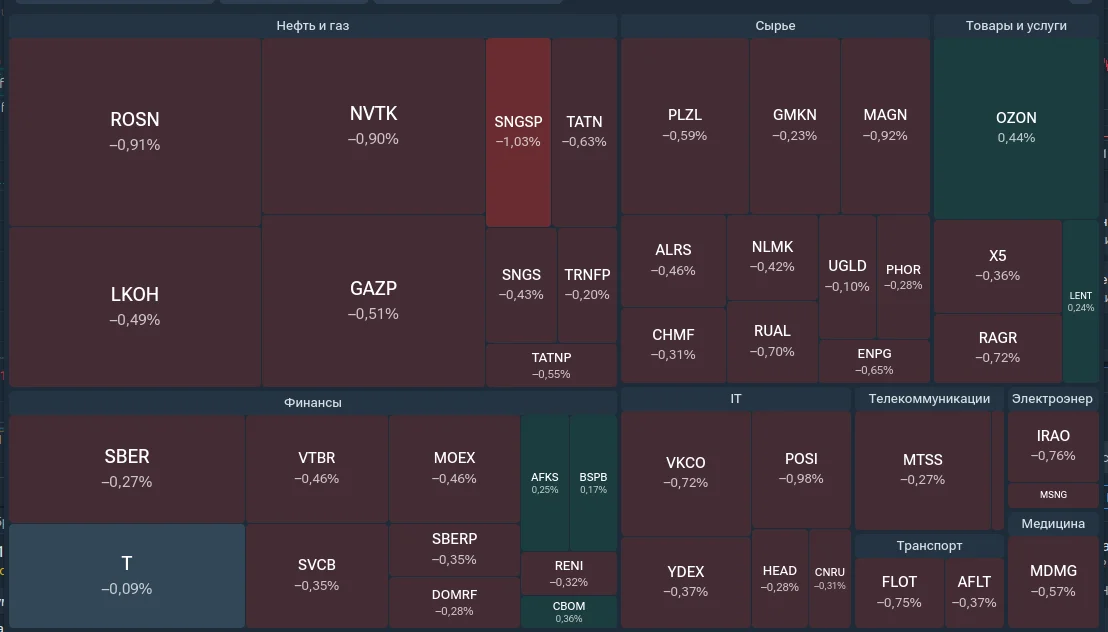1108x632 pixels.
Task: Select the VKCO tile in IT
Action: (x=685, y=473)
